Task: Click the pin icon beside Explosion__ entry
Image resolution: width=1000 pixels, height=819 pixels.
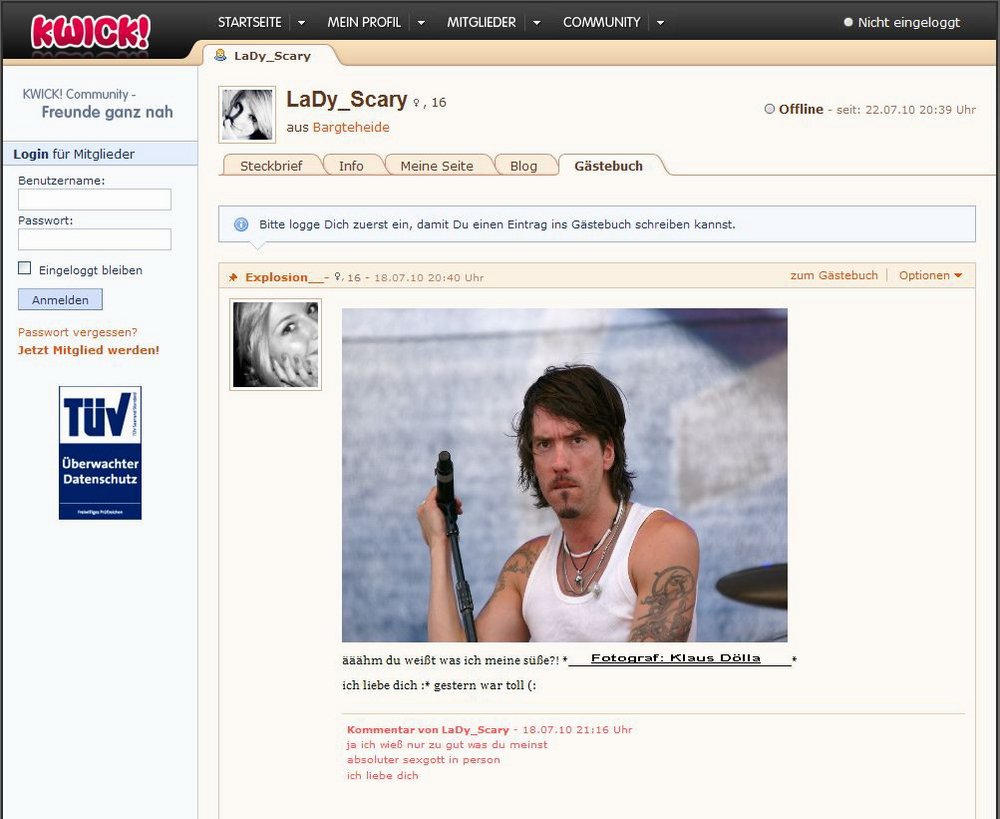Action: point(233,278)
